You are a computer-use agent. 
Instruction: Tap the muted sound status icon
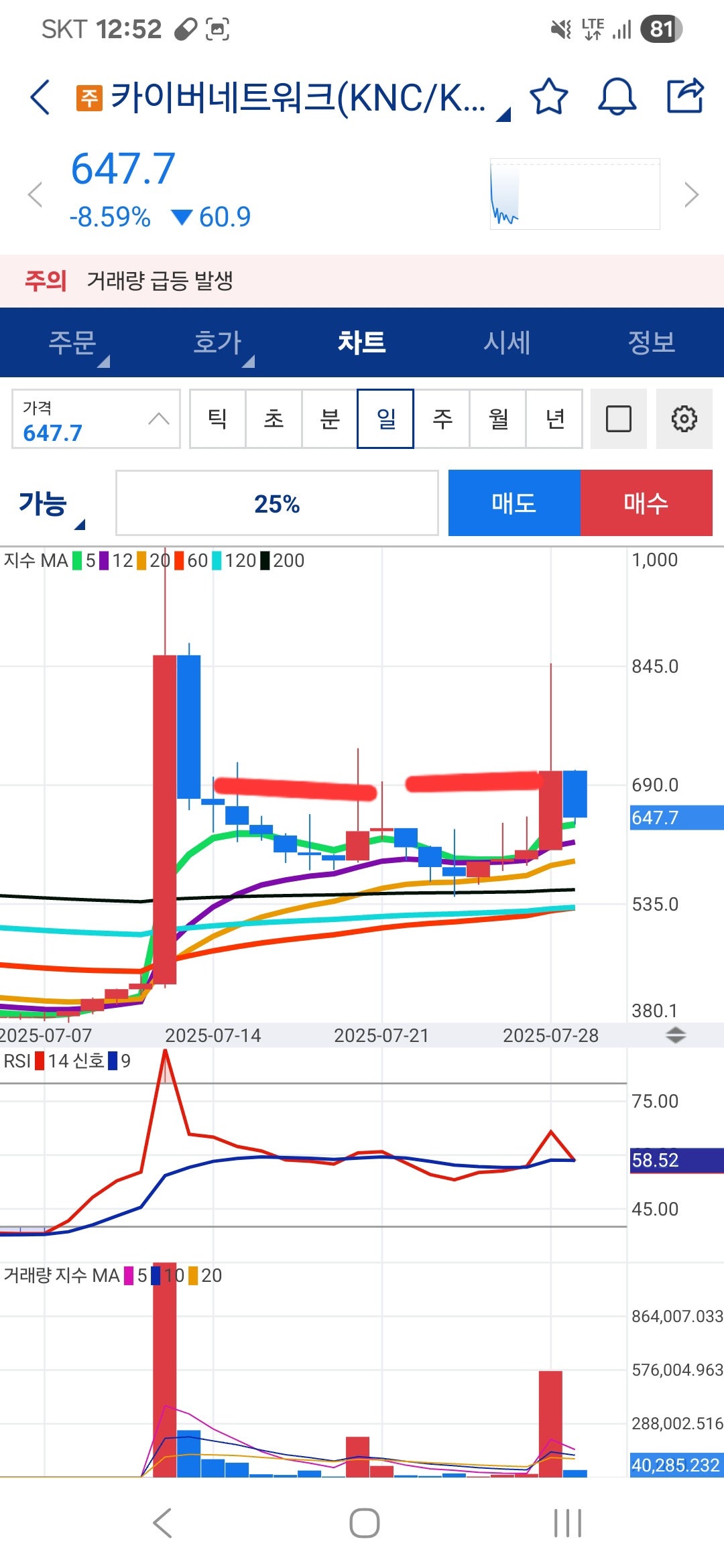pyautogui.click(x=560, y=29)
